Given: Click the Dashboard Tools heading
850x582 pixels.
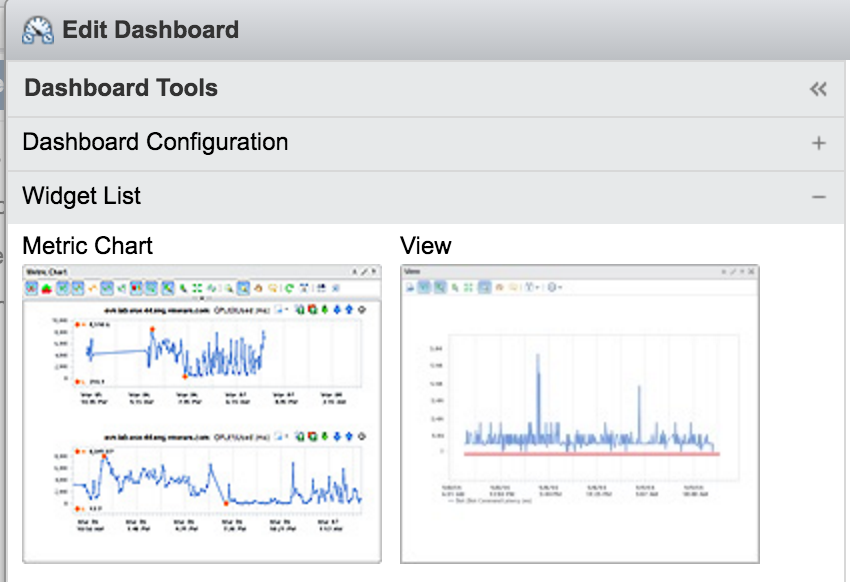Looking at the screenshot, I should 121,89.
